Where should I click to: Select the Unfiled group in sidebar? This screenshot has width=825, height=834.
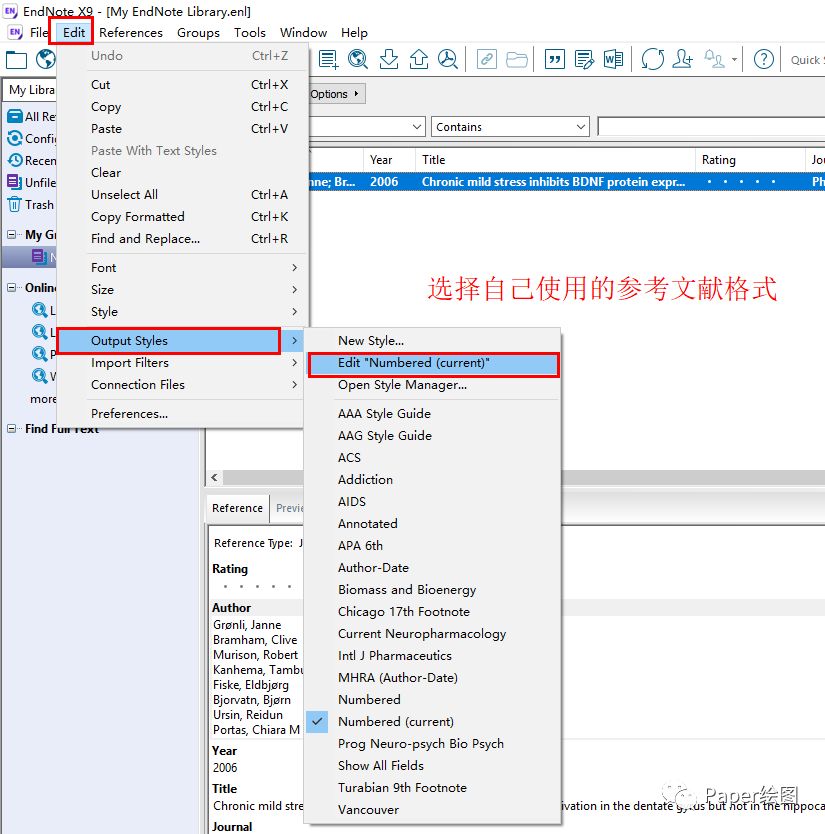pos(31,182)
